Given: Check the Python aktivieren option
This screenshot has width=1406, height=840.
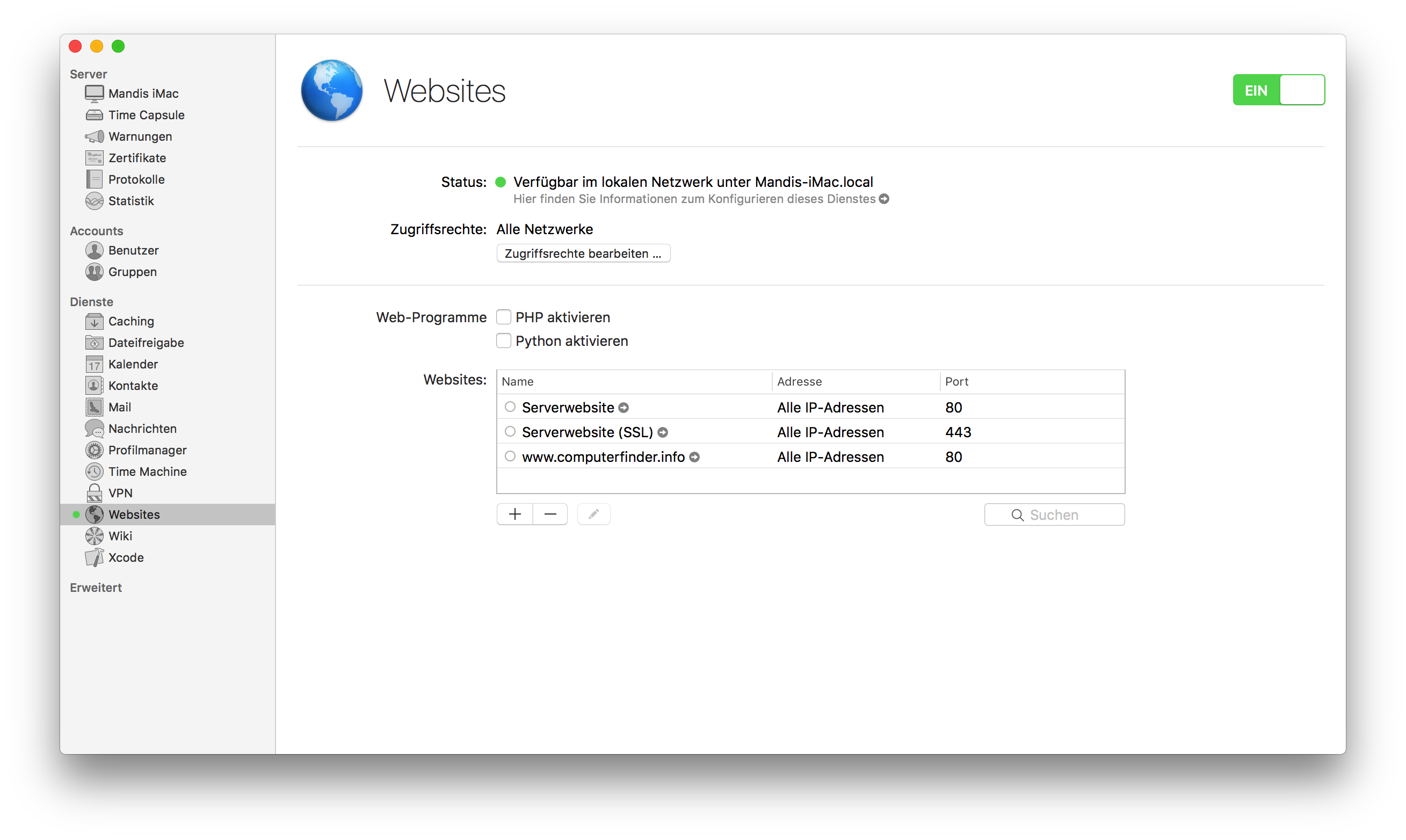Looking at the screenshot, I should pos(503,341).
